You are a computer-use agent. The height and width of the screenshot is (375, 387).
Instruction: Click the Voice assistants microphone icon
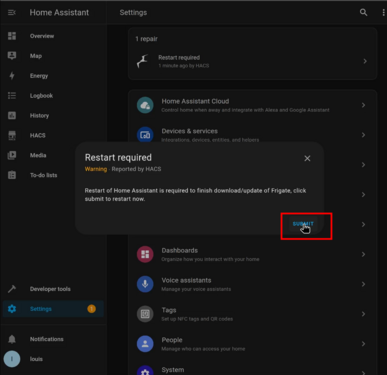click(x=145, y=284)
